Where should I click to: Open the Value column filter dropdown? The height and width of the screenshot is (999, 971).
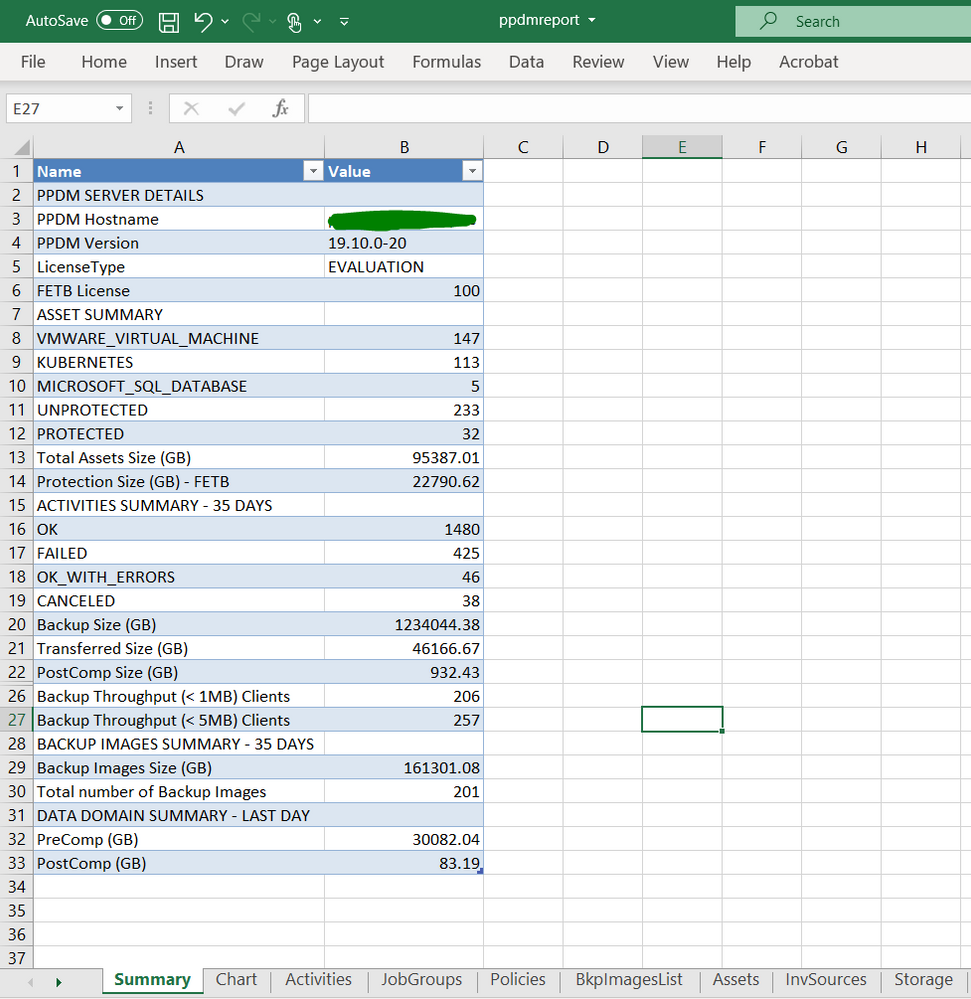[x=472, y=171]
